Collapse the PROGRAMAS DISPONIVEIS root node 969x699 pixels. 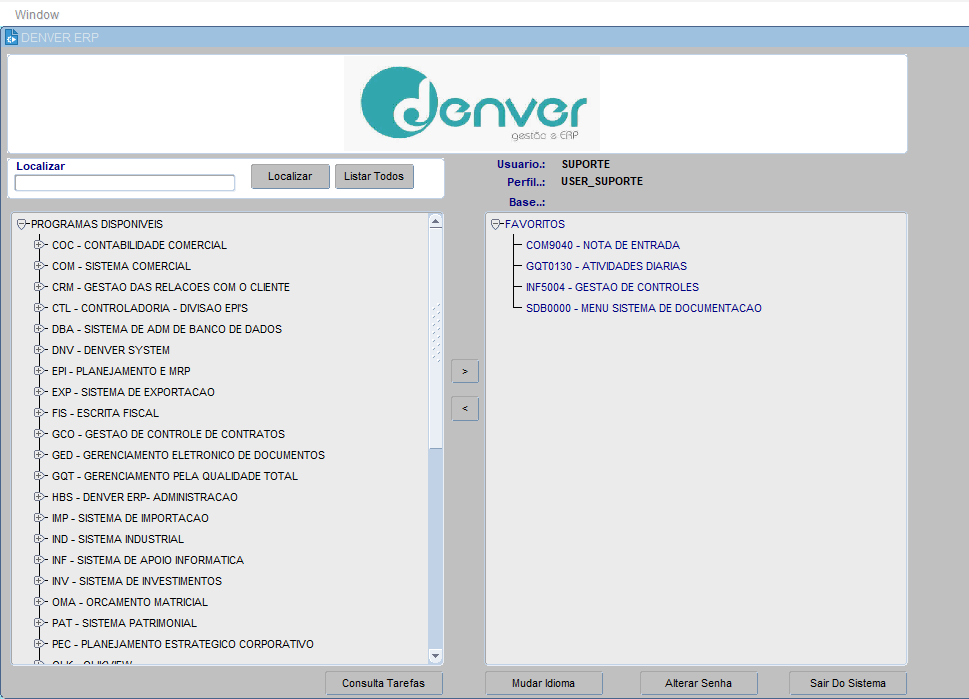[22, 224]
